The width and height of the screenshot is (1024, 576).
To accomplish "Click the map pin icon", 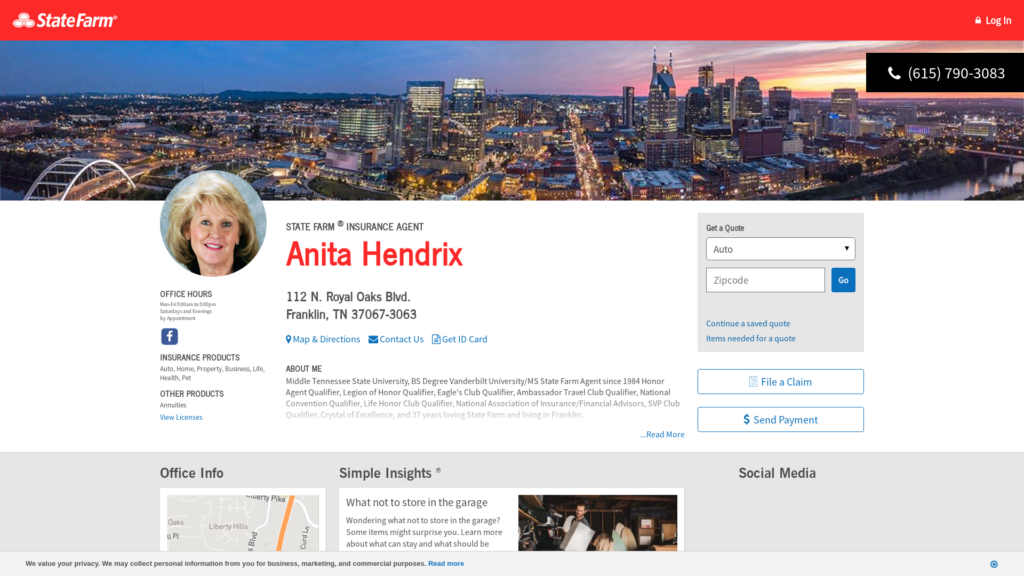I will [289, 340].
